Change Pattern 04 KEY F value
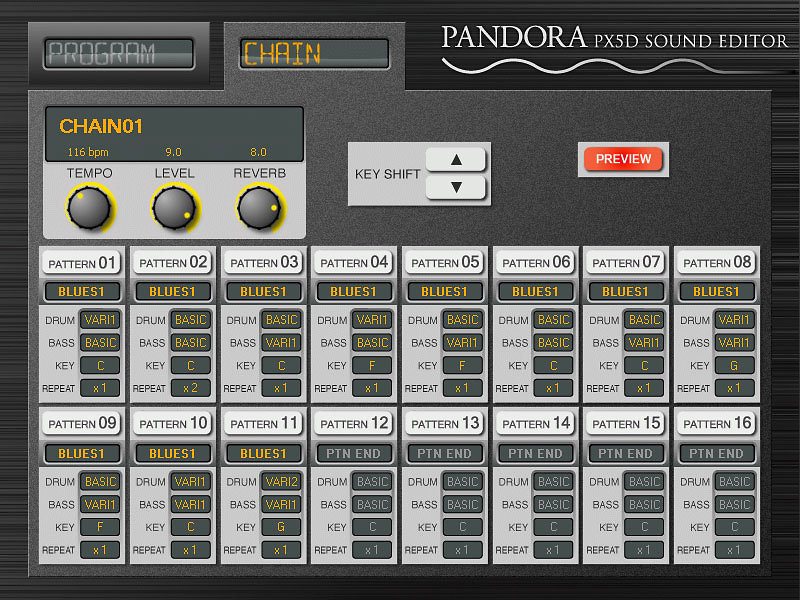Viewport: 800px width, 600px height. [372, 366]
